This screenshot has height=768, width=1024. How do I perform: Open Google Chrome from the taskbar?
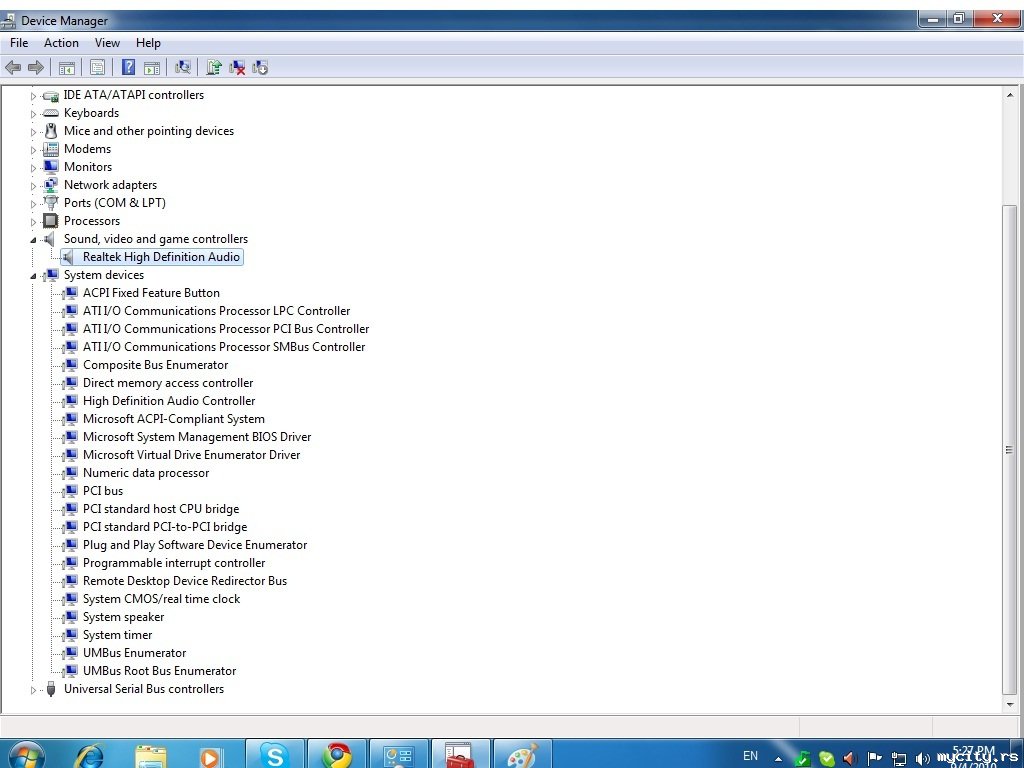tap(337, 756)
